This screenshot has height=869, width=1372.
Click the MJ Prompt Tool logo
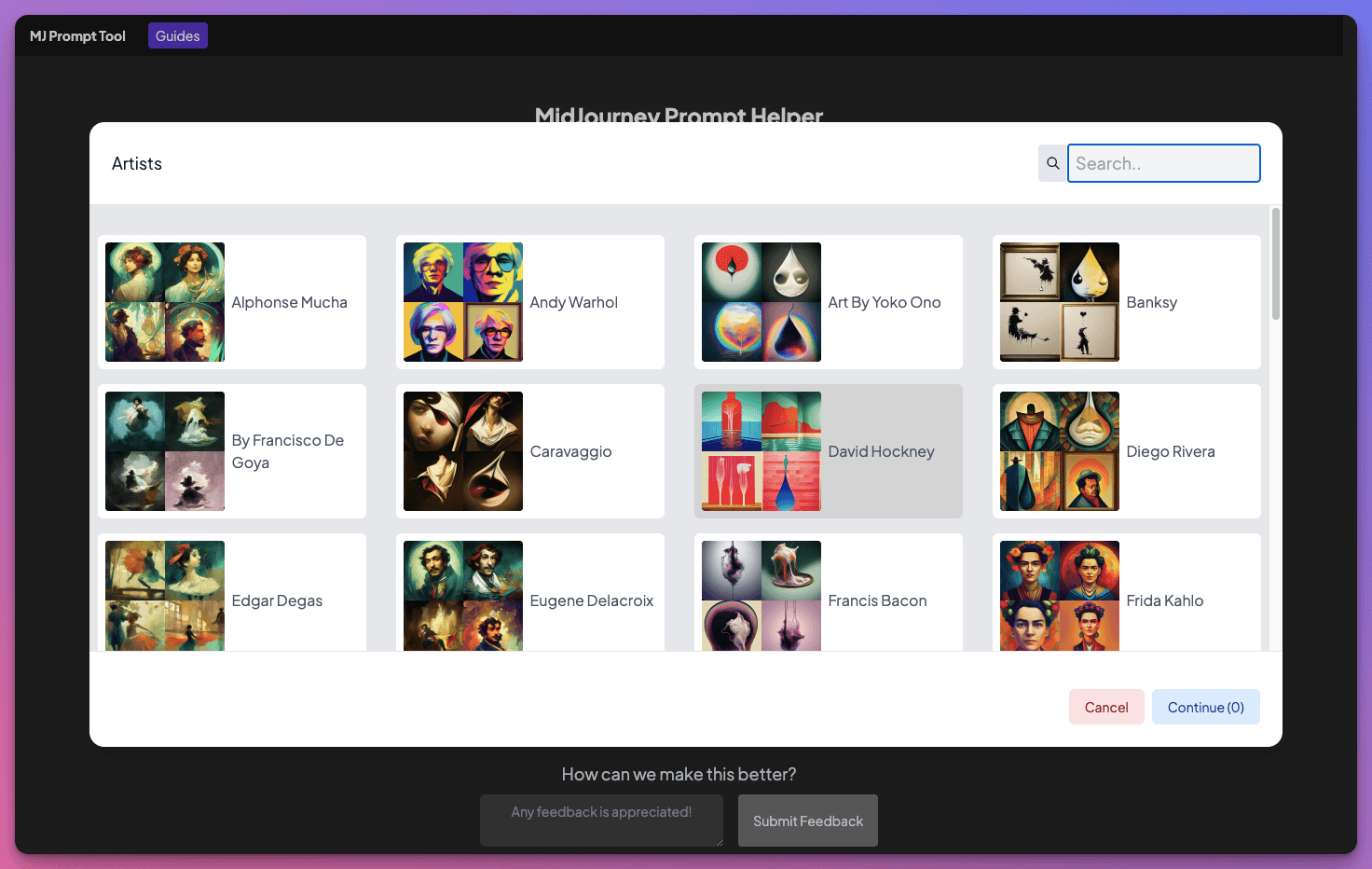(x=77, y=35)
